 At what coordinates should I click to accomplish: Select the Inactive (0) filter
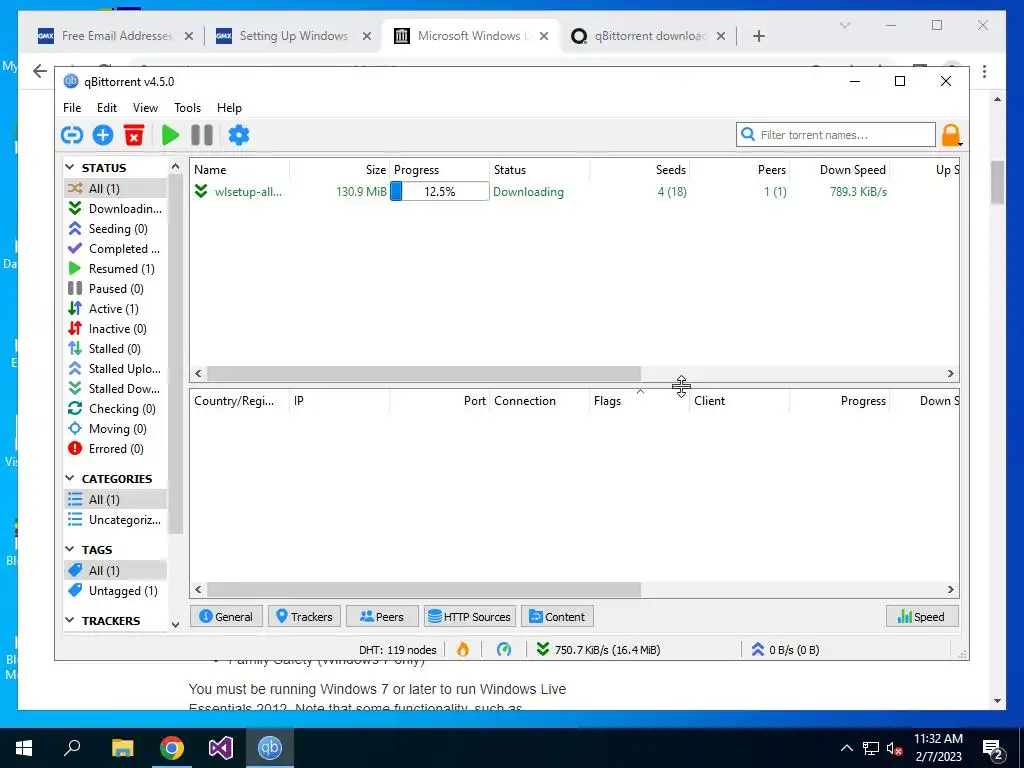(116, 328)
